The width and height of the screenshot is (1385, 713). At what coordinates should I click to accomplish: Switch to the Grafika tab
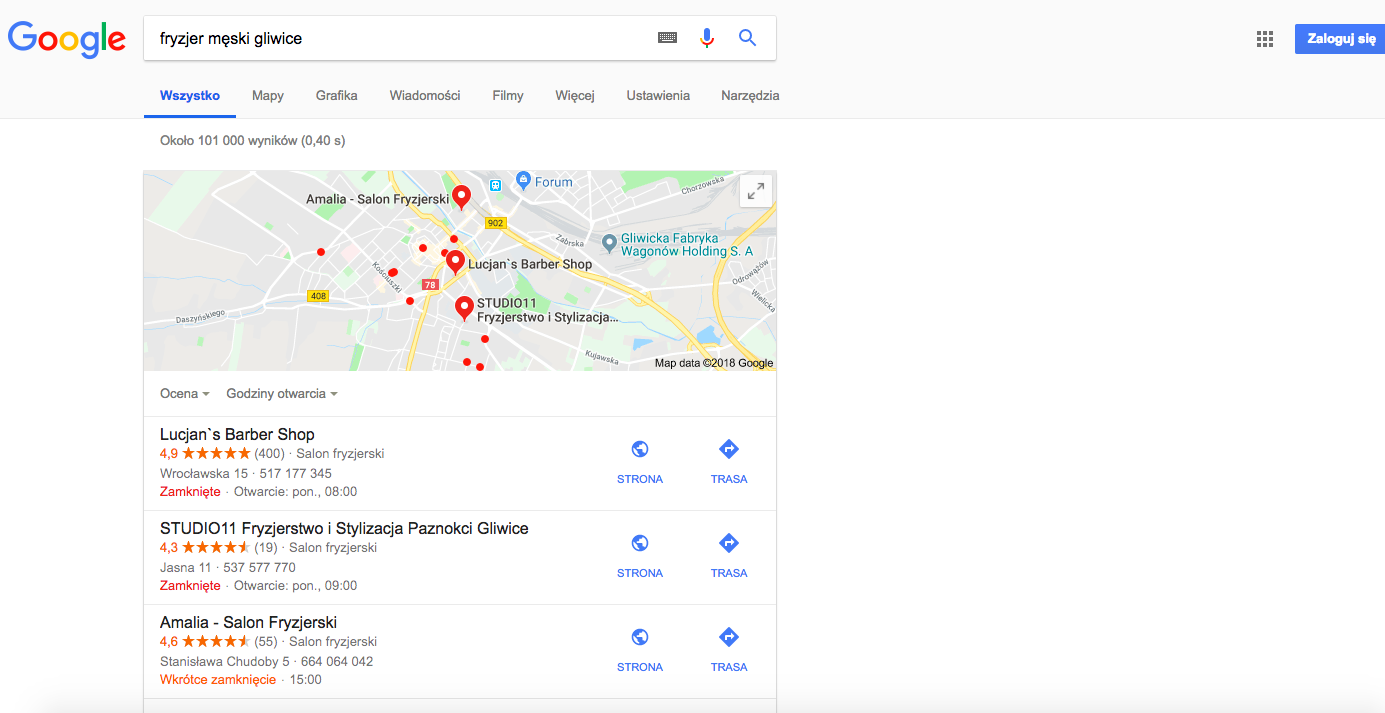[337, 96]
